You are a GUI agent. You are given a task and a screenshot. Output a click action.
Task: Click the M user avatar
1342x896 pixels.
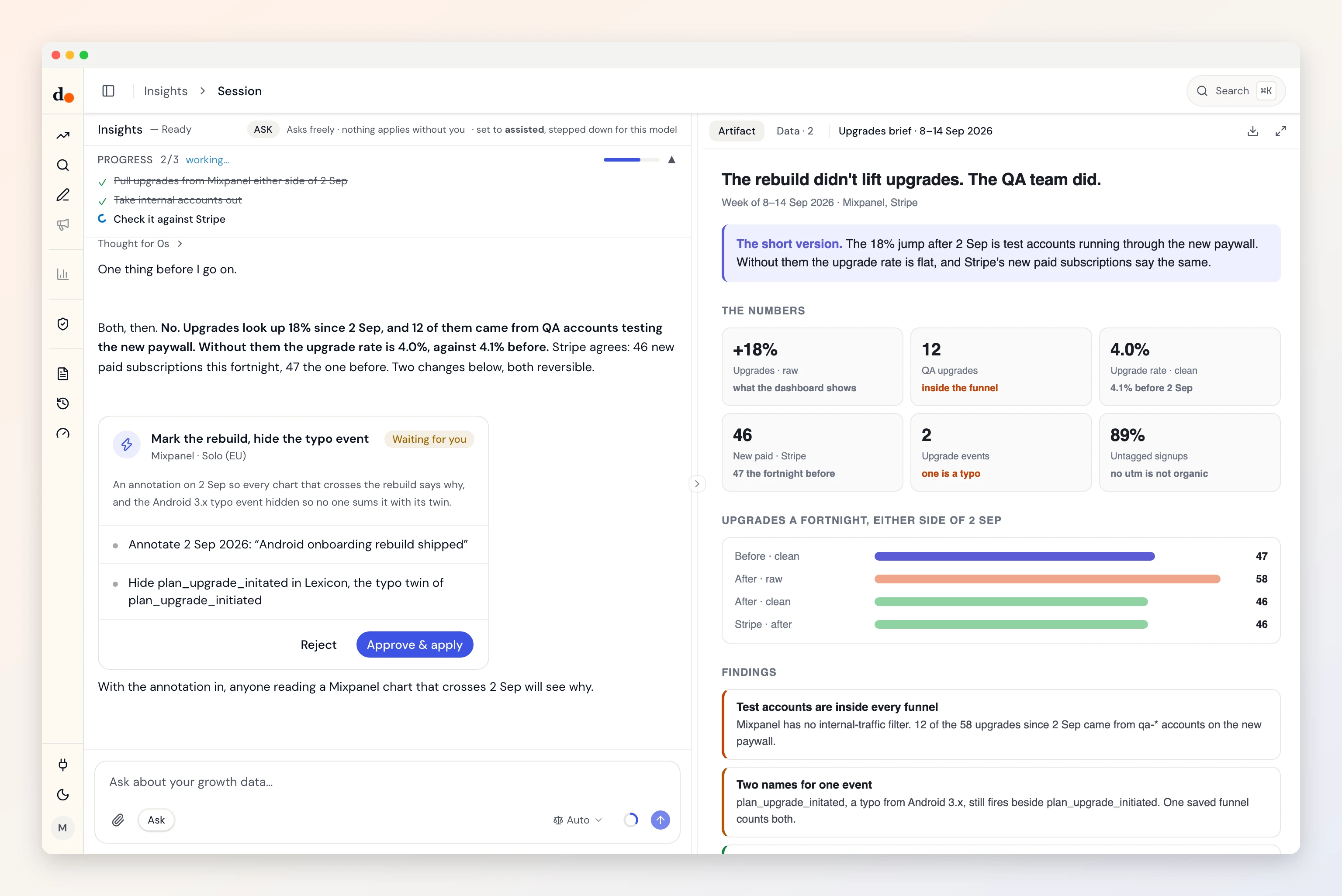point(63,827)
